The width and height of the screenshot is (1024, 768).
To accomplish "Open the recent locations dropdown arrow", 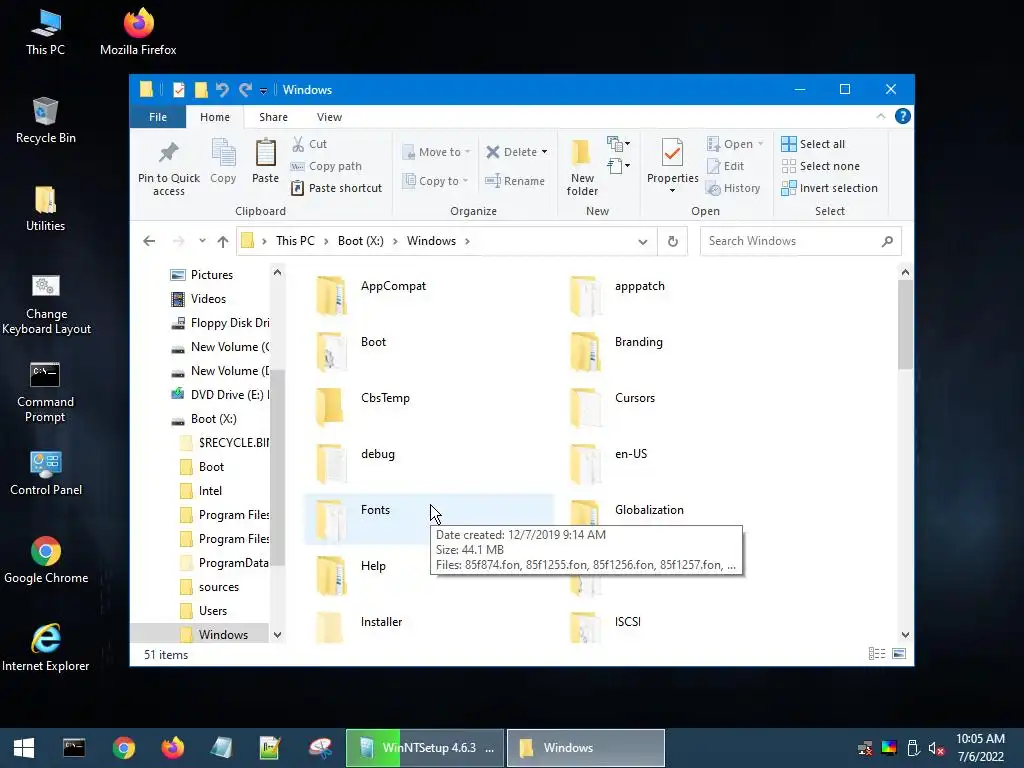I will [202, 241].
